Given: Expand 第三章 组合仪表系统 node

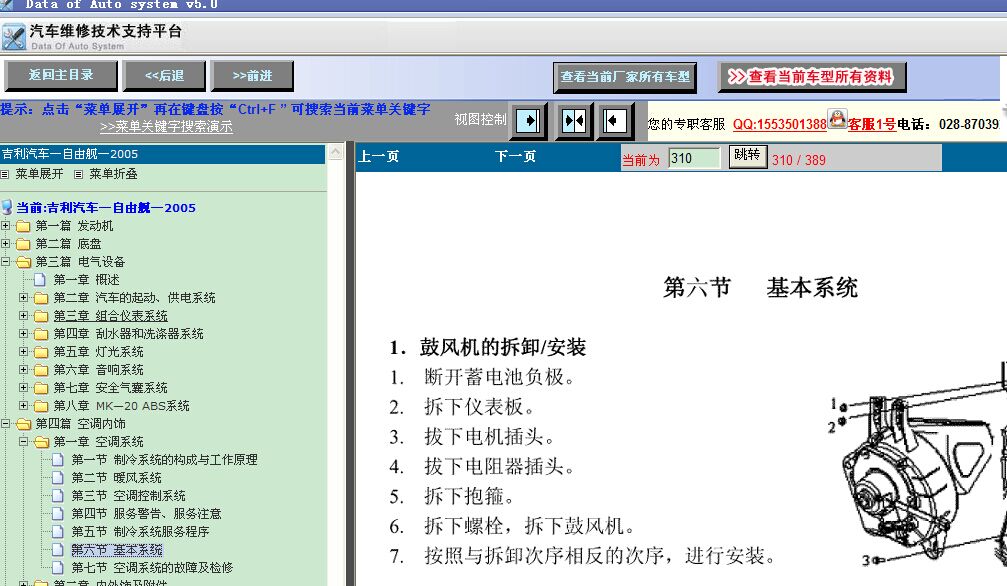Looking at the screenshot, I should tap(24, 315).
